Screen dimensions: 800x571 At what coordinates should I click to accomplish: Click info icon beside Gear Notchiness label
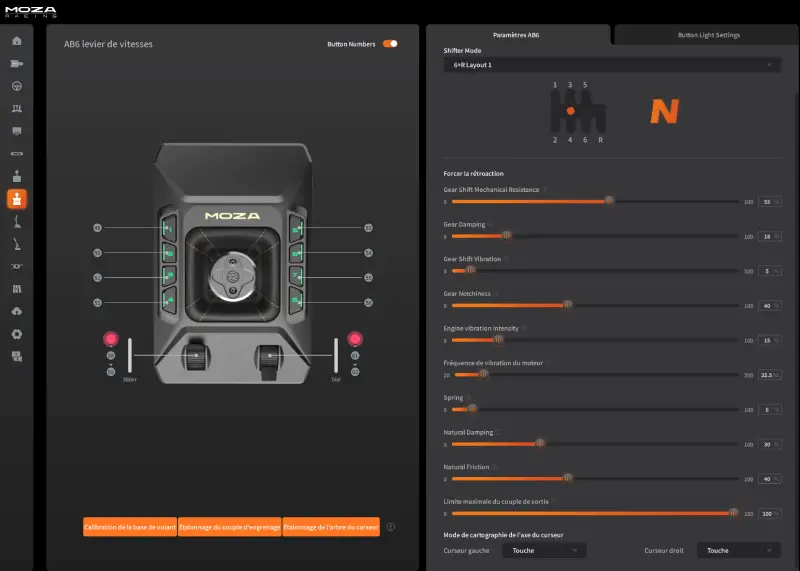tap(496, 294)
